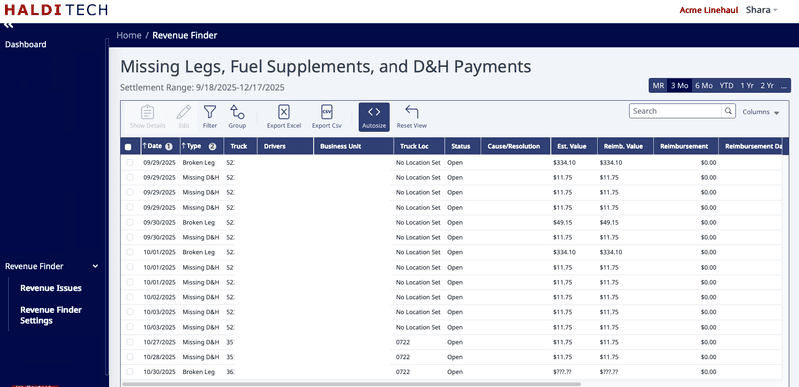This screenshot has width=799, height=387.
Task: Open Revenue Issues page
Action: [51, 288]
